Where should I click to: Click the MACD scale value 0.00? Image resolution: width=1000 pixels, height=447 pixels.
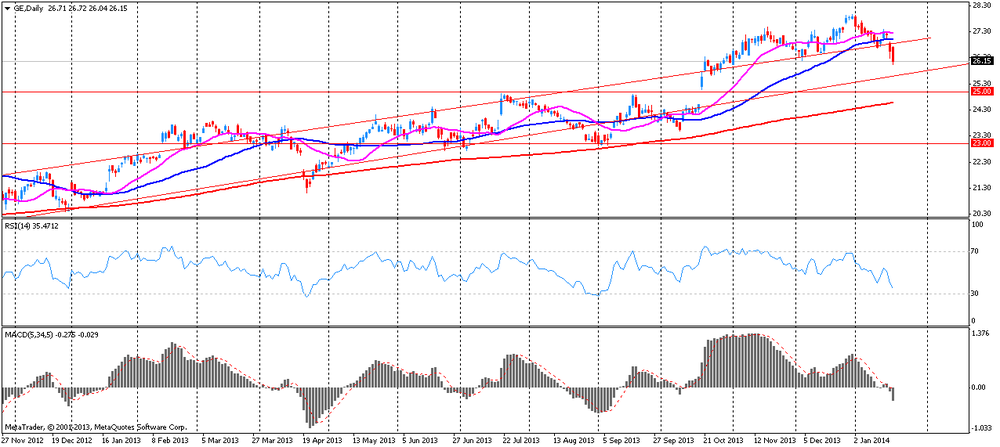pyautogui.click(x=979, y=387)
